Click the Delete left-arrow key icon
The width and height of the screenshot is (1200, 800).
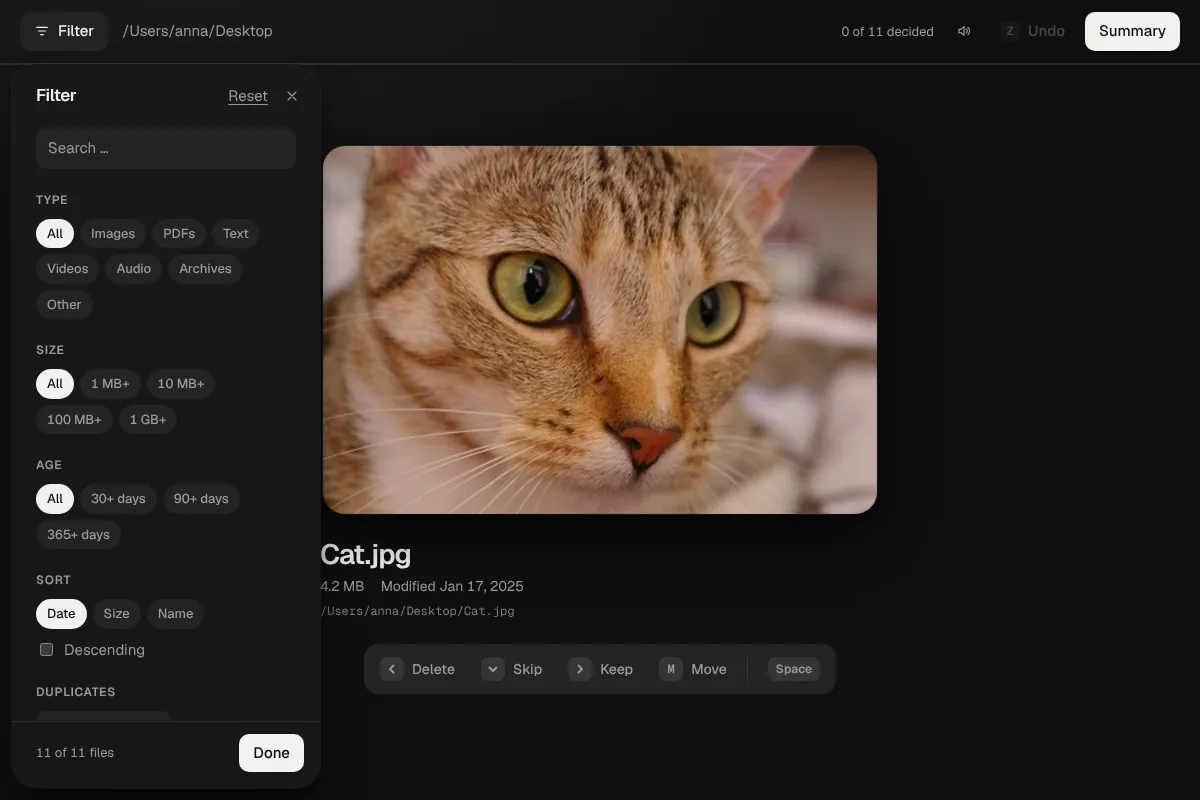(x=392, y=669)
